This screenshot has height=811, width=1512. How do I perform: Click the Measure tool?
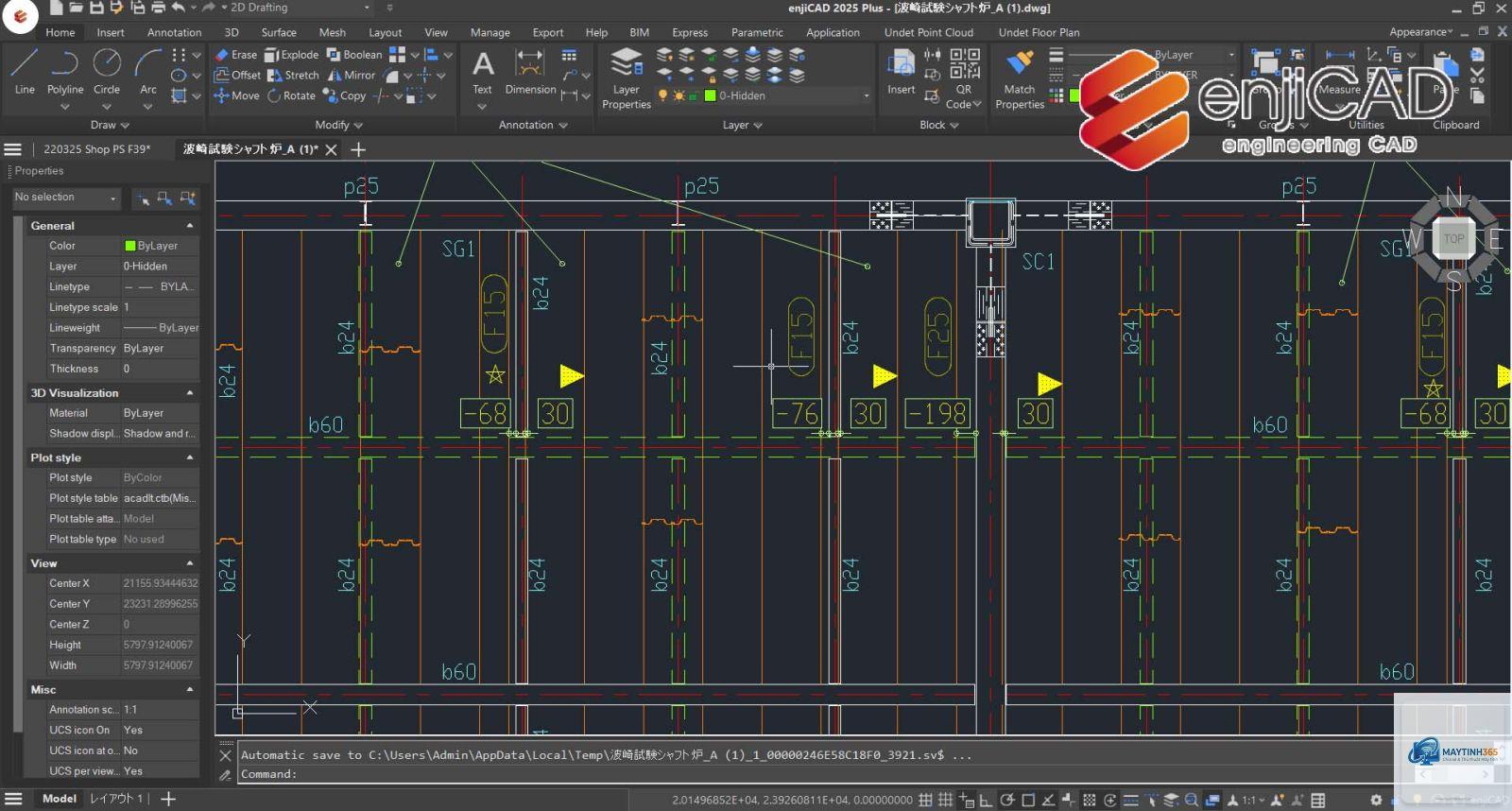(x=1340, y=72)
